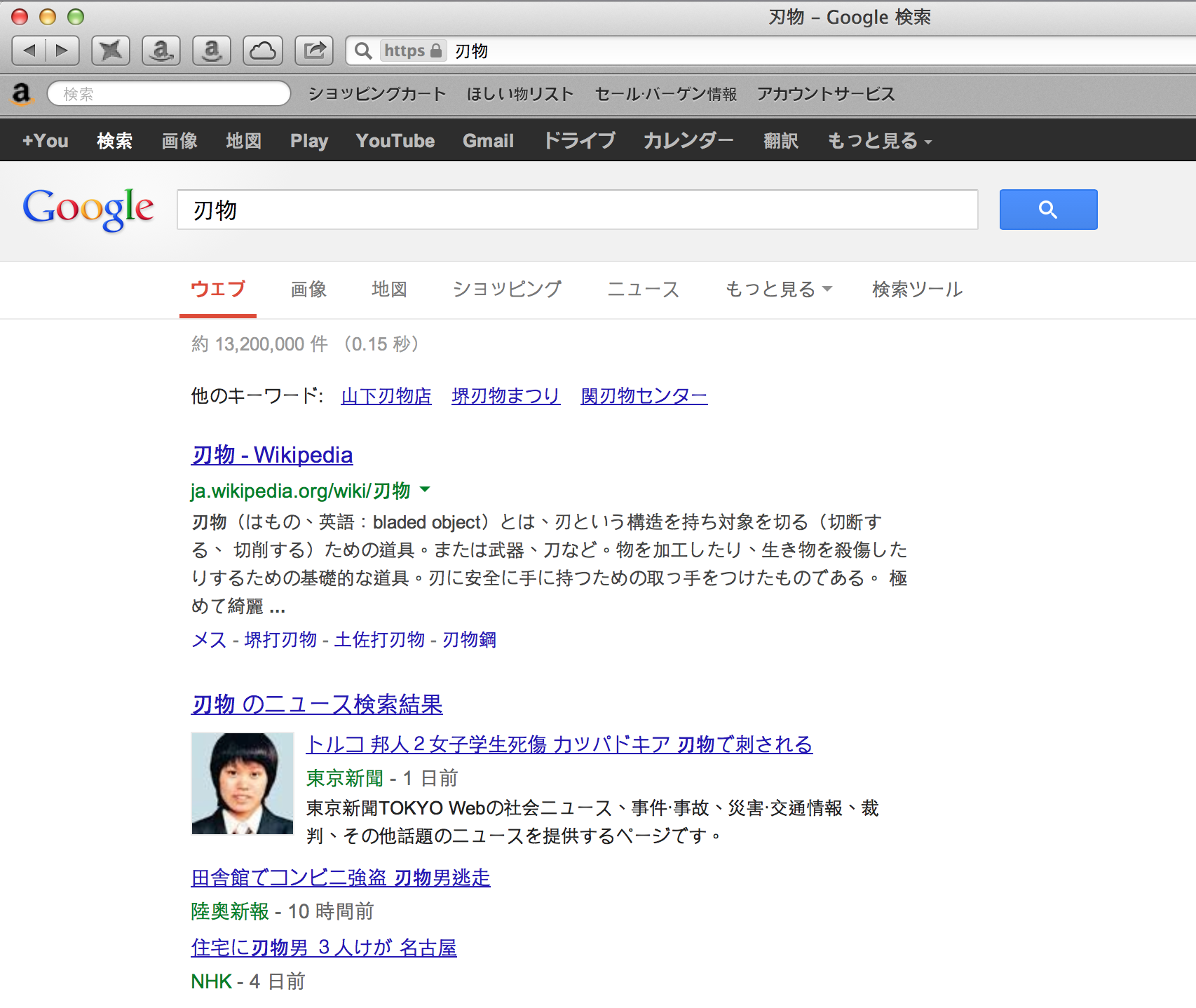
Task: Switch to the 画像 results tab
Action: click(x=308, y=289)
